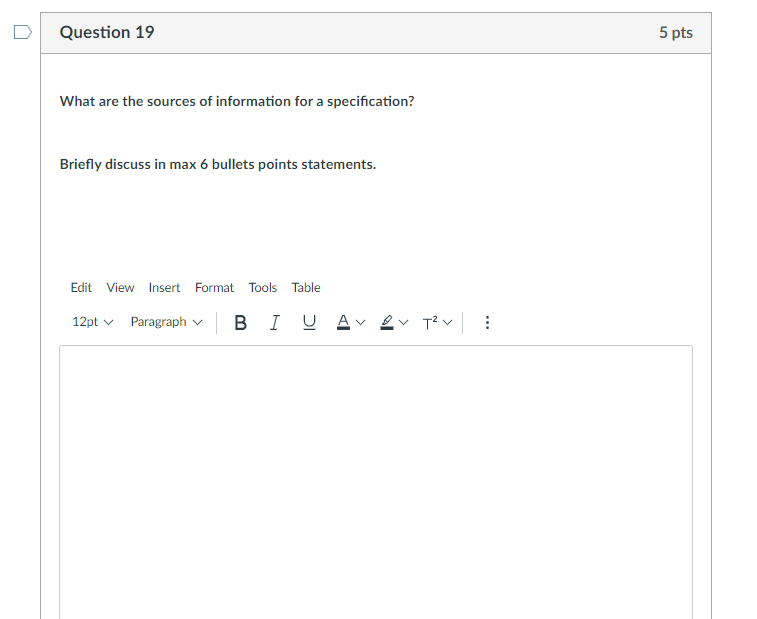Open the View menu
757x619 pixels.
(120, 288)
